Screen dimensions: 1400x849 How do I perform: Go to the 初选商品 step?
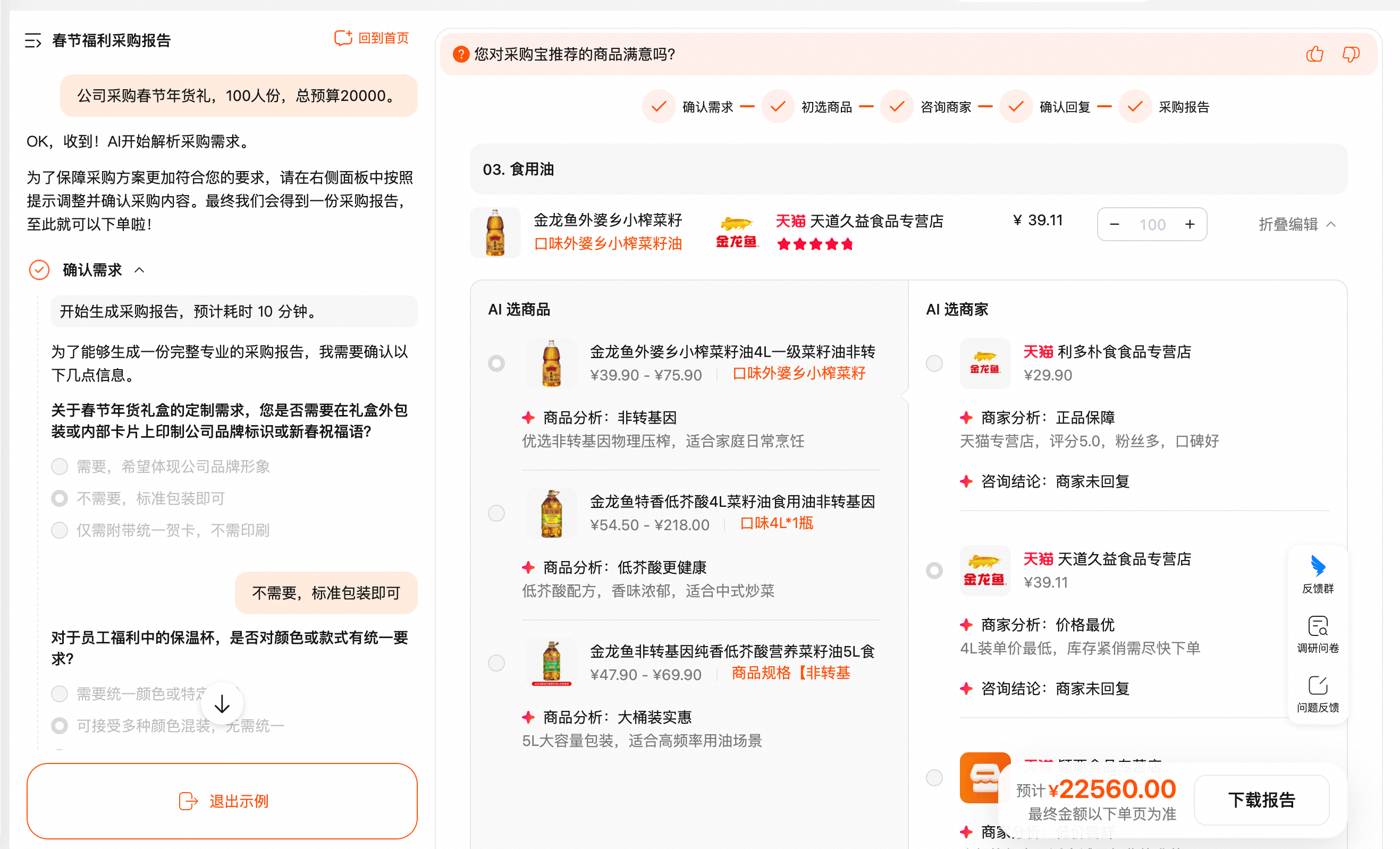coord(825,107)
